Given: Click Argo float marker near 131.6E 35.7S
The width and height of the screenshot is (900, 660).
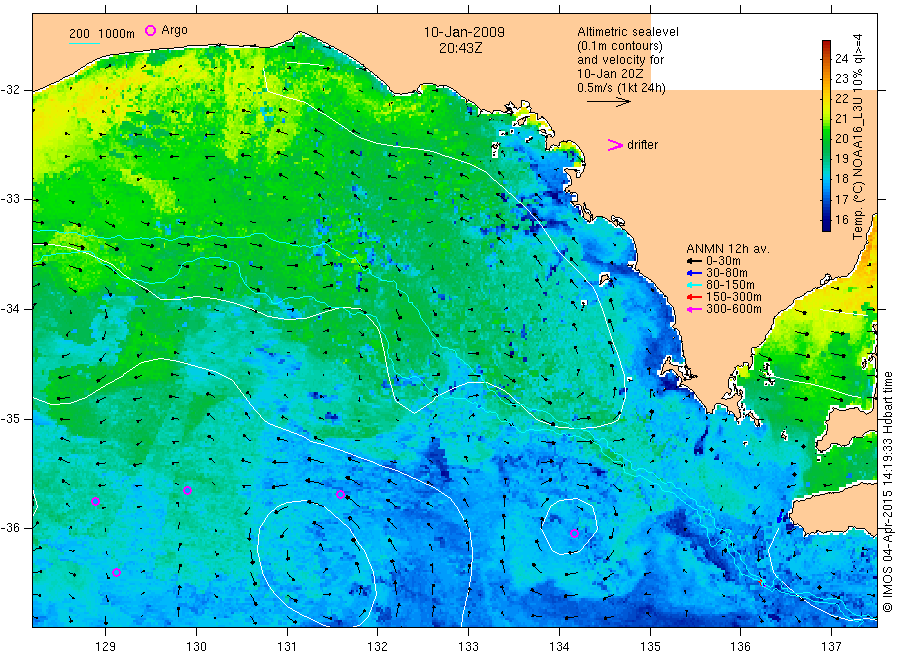Looking at the screenshot, I should [x=340, y=494].
